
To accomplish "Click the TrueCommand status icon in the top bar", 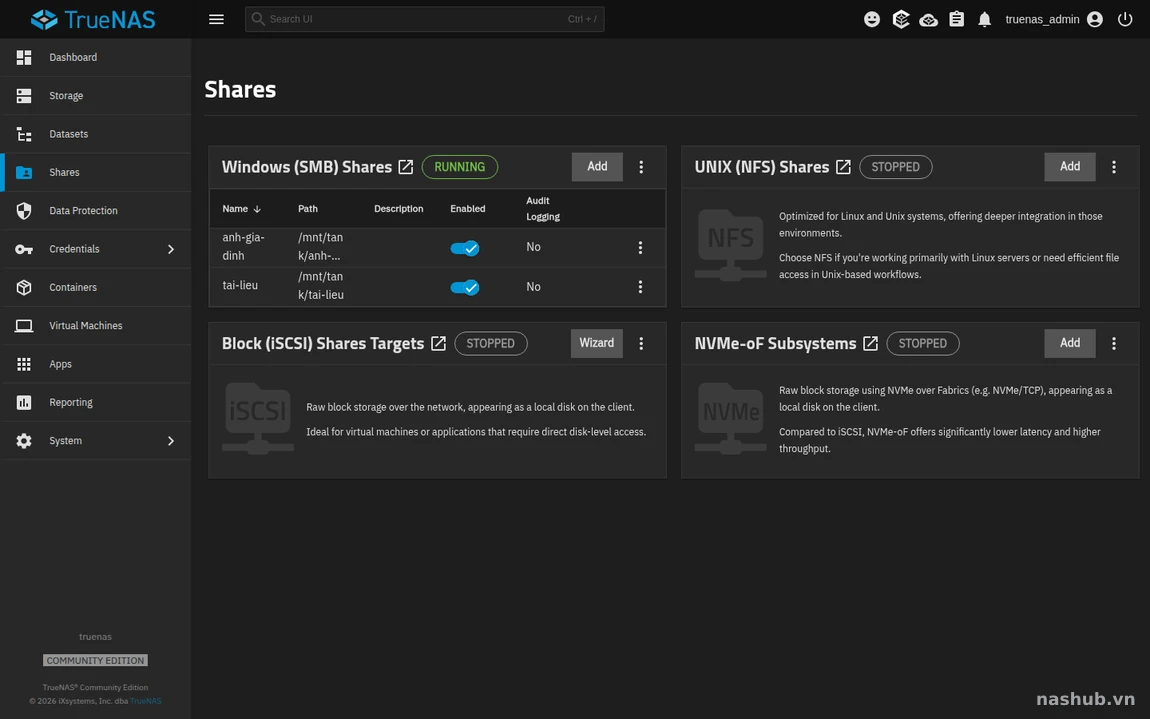I will 901,19.
